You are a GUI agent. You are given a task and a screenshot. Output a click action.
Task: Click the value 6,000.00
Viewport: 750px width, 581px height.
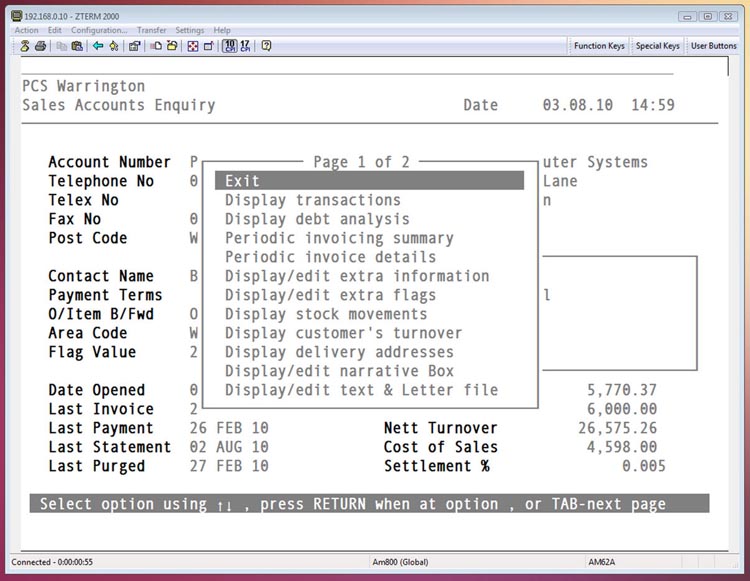622,409
